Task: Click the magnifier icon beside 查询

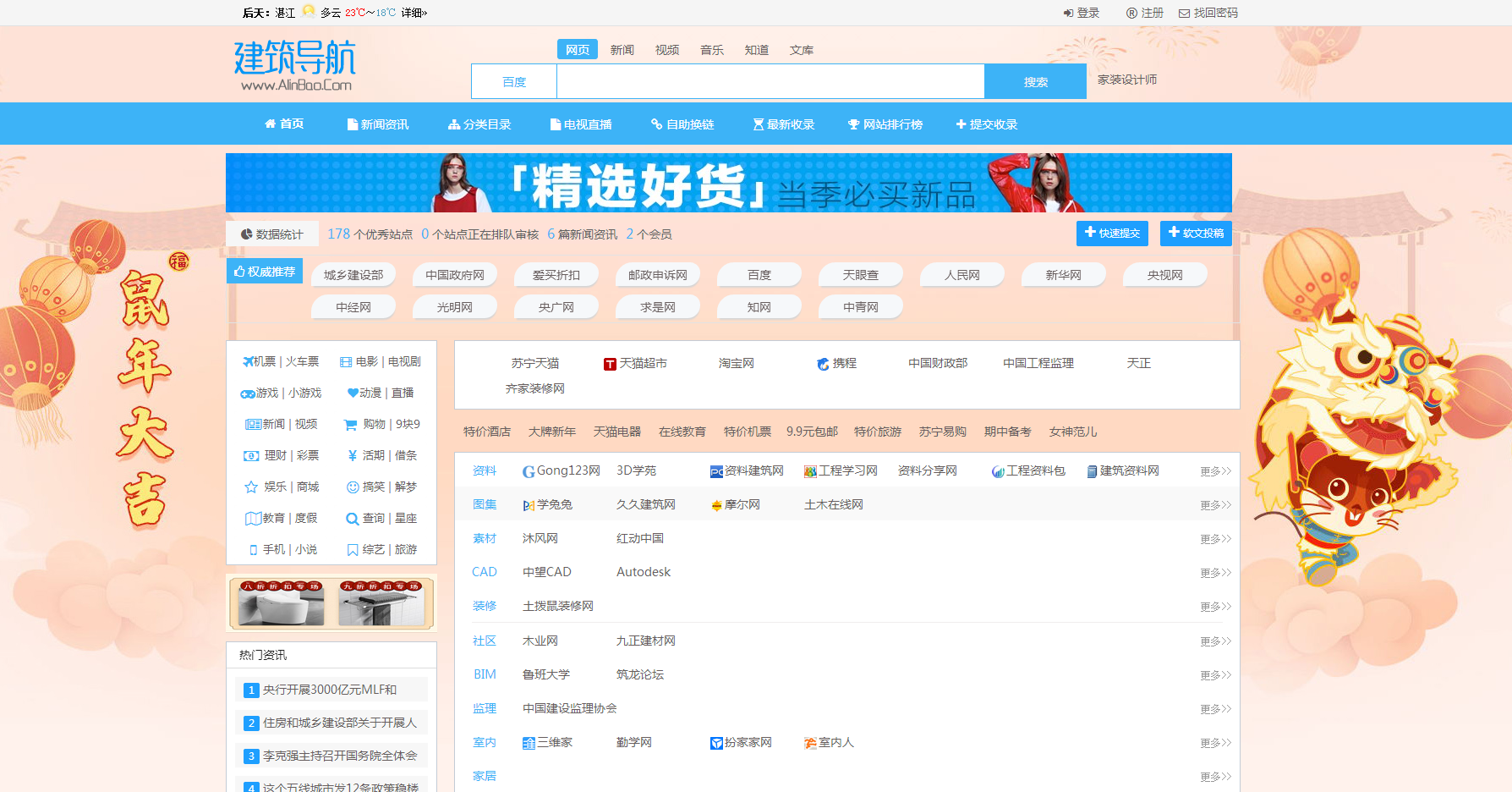Action: click(352, 519)
